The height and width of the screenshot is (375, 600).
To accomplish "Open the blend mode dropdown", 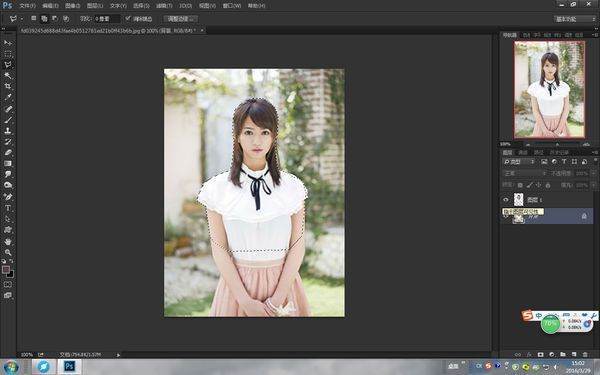I will [x=525, y=173].
